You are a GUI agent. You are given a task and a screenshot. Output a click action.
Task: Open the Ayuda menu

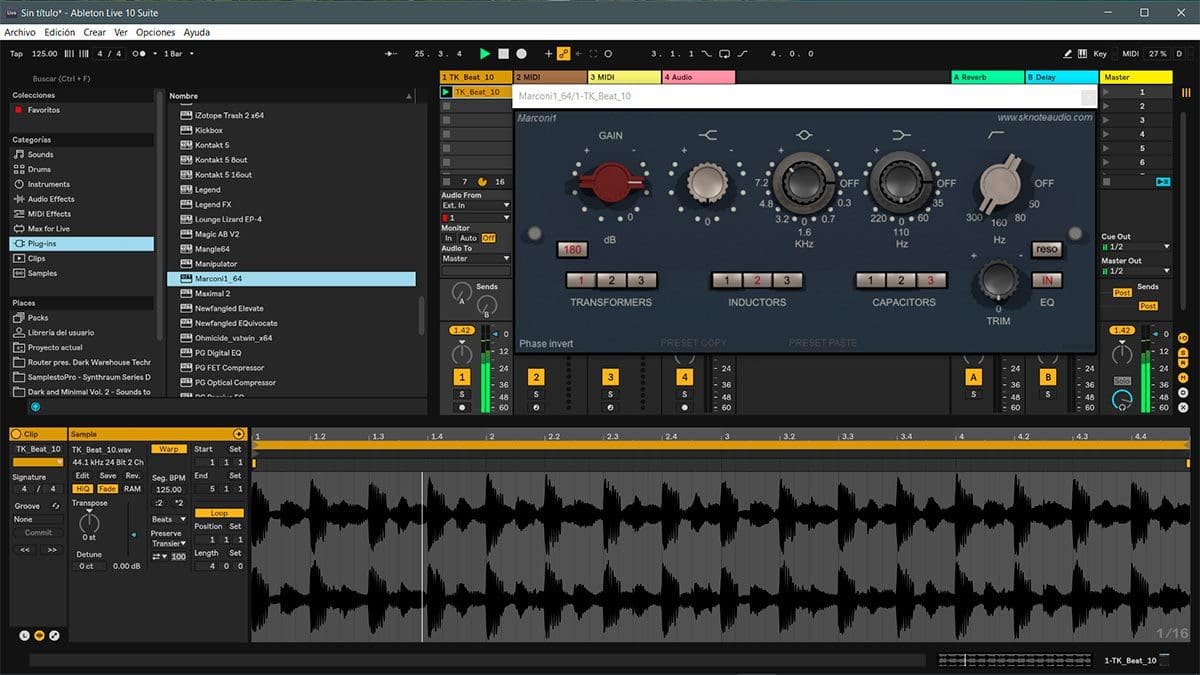coord(197,32)
